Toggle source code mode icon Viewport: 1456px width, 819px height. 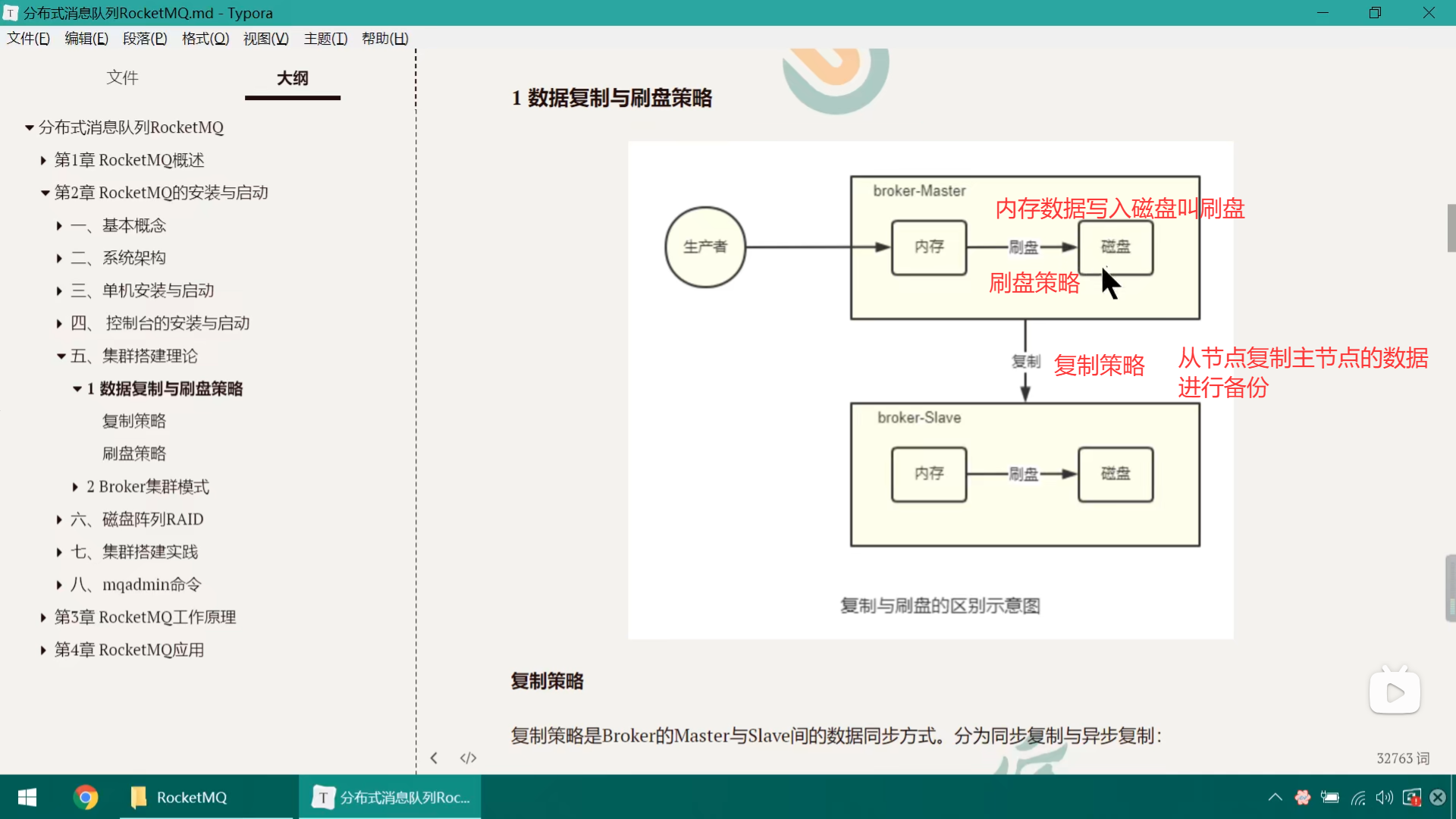tap(468, 758)
